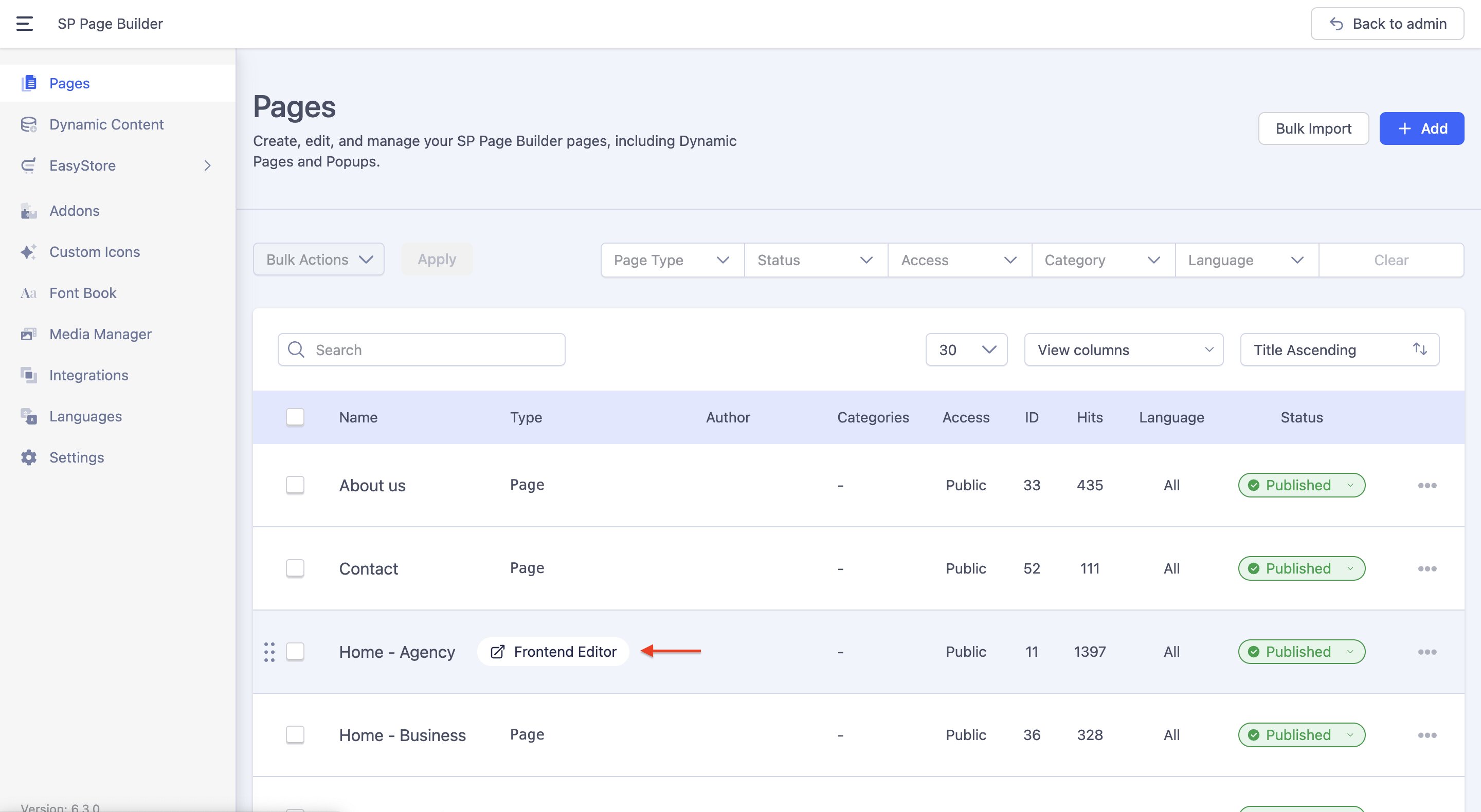The width and height of the screenshot is (1481, 812).
Task: Click the Custom Icons sparkle icon
Action: point(28,252)
